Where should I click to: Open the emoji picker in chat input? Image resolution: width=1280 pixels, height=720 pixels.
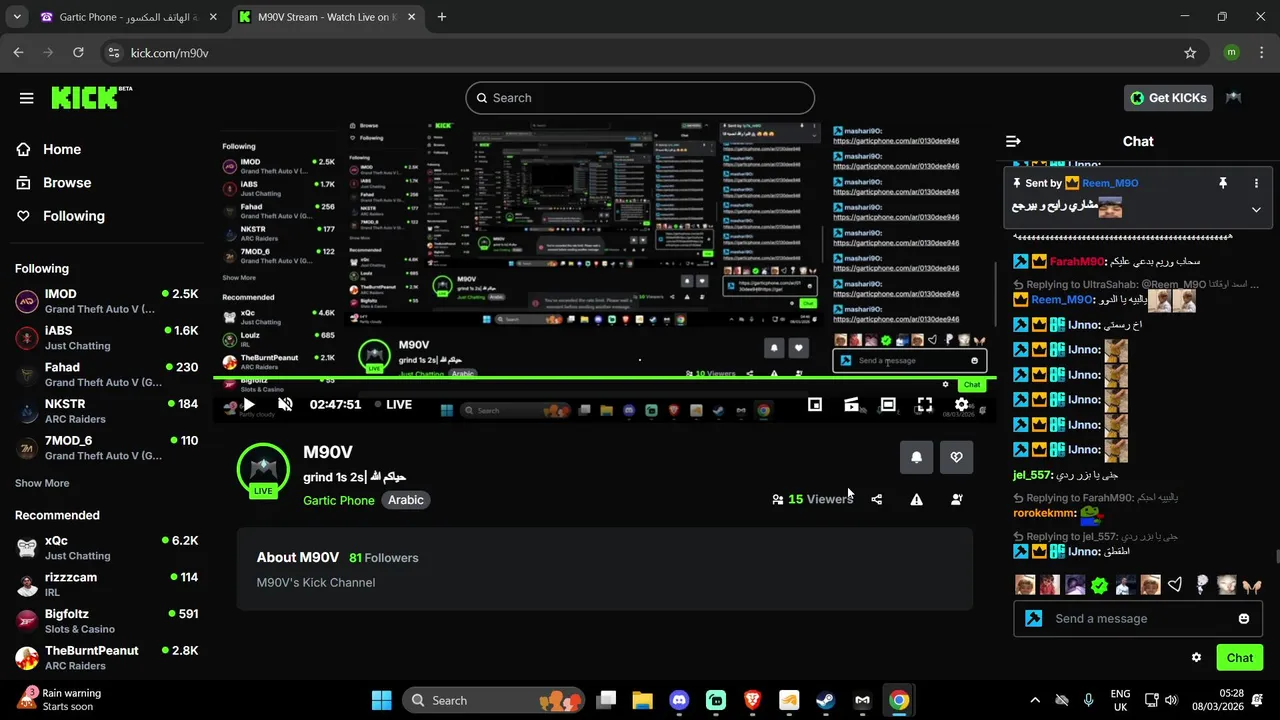tap(1244, 619)
